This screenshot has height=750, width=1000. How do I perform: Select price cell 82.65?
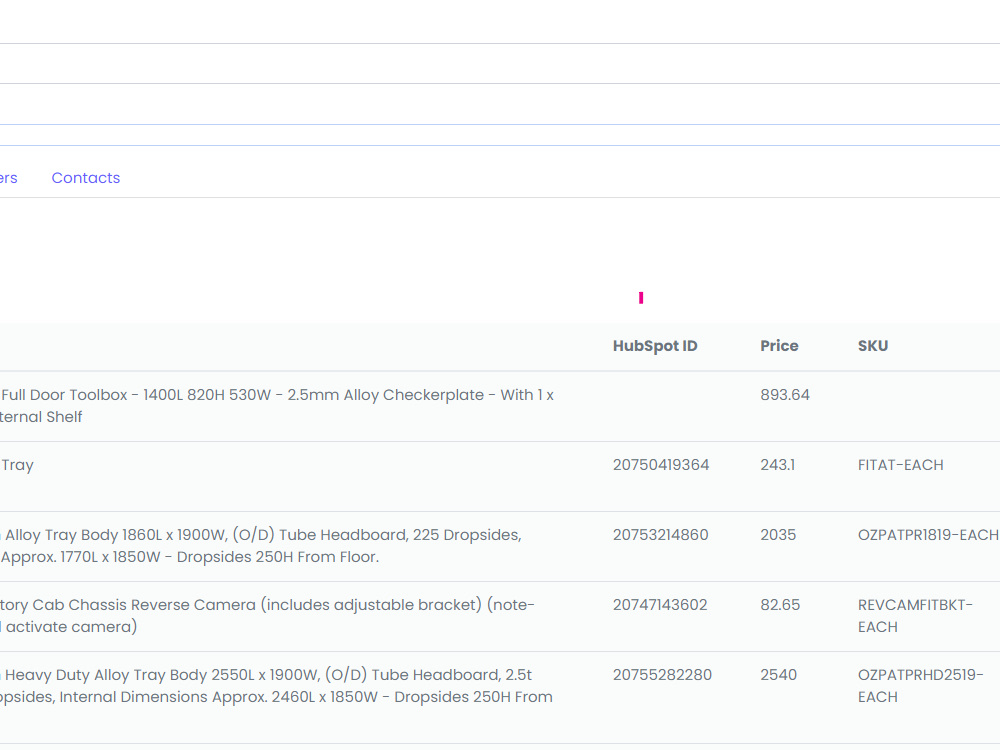780,605
